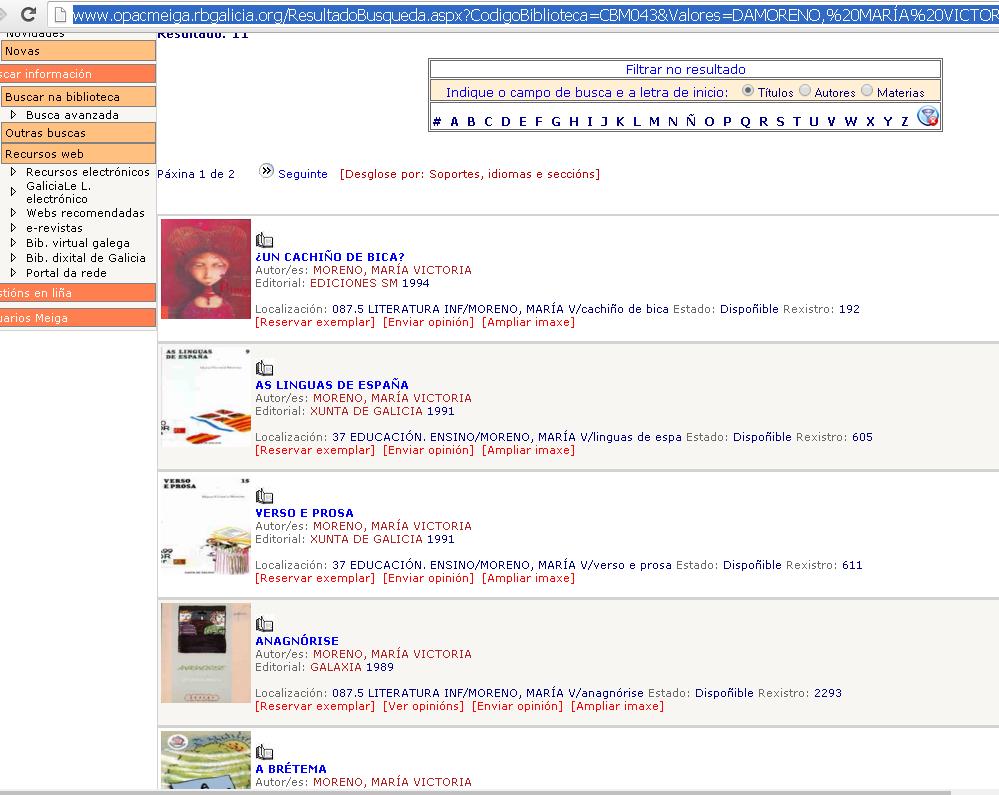Click Reservar exemplar for Un cachiño de bica
Image resolution: width=999 pixels, height=795 pixels.
tap(315, 322)
